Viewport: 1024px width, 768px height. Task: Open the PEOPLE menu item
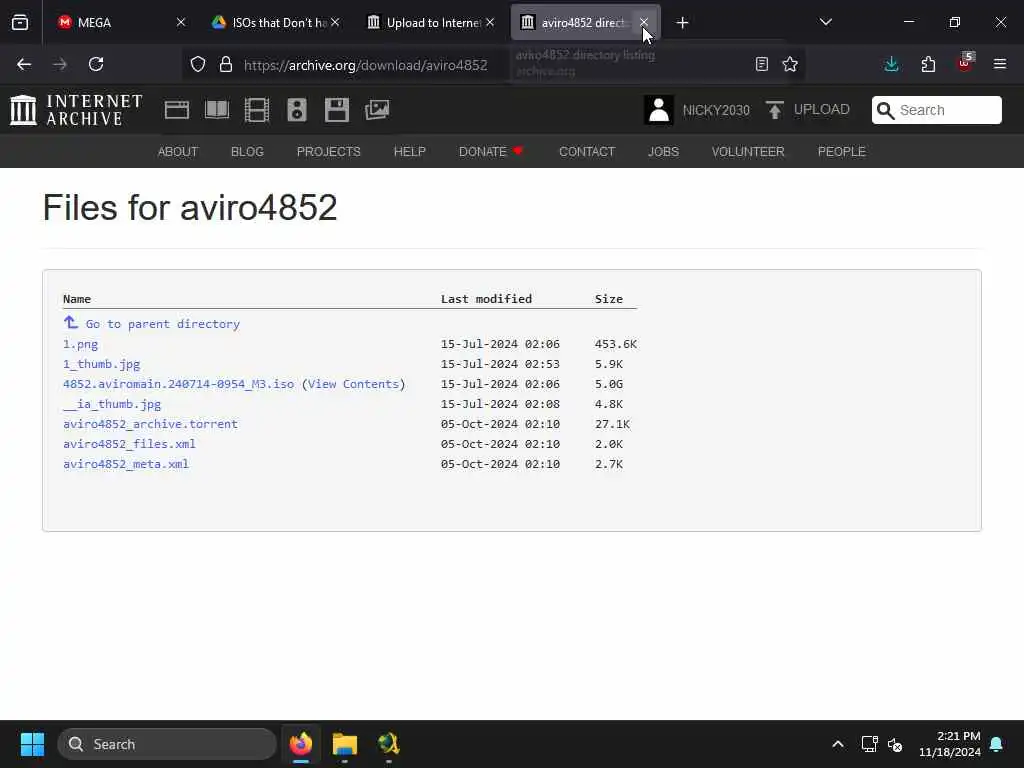(x=842, y=152)
